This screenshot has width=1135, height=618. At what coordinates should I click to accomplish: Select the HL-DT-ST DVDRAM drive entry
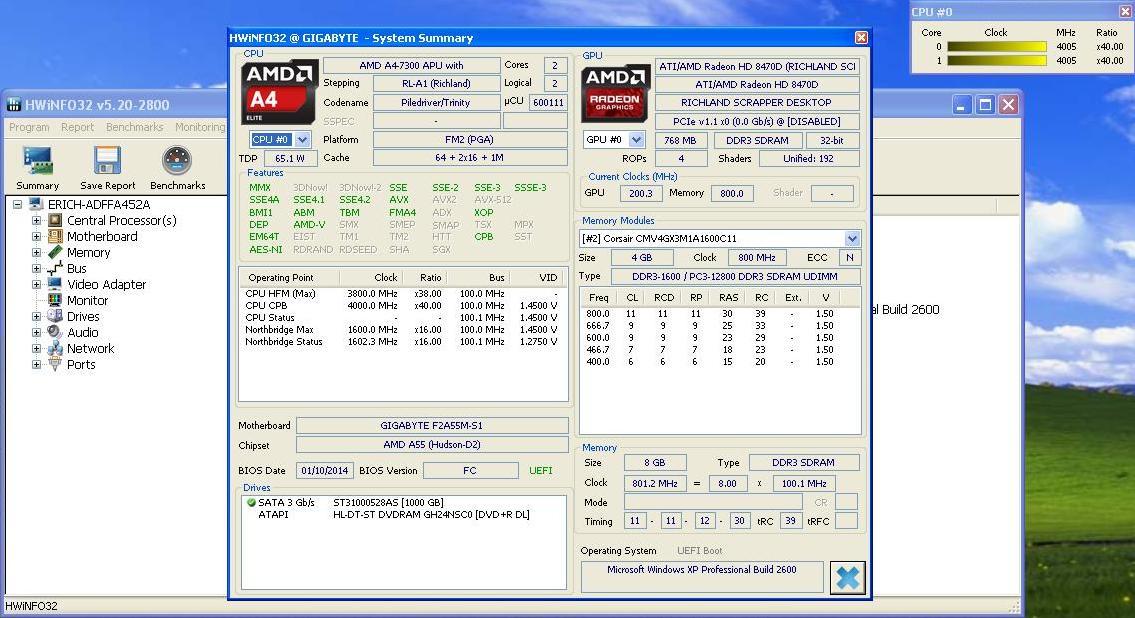coord(431,515)
